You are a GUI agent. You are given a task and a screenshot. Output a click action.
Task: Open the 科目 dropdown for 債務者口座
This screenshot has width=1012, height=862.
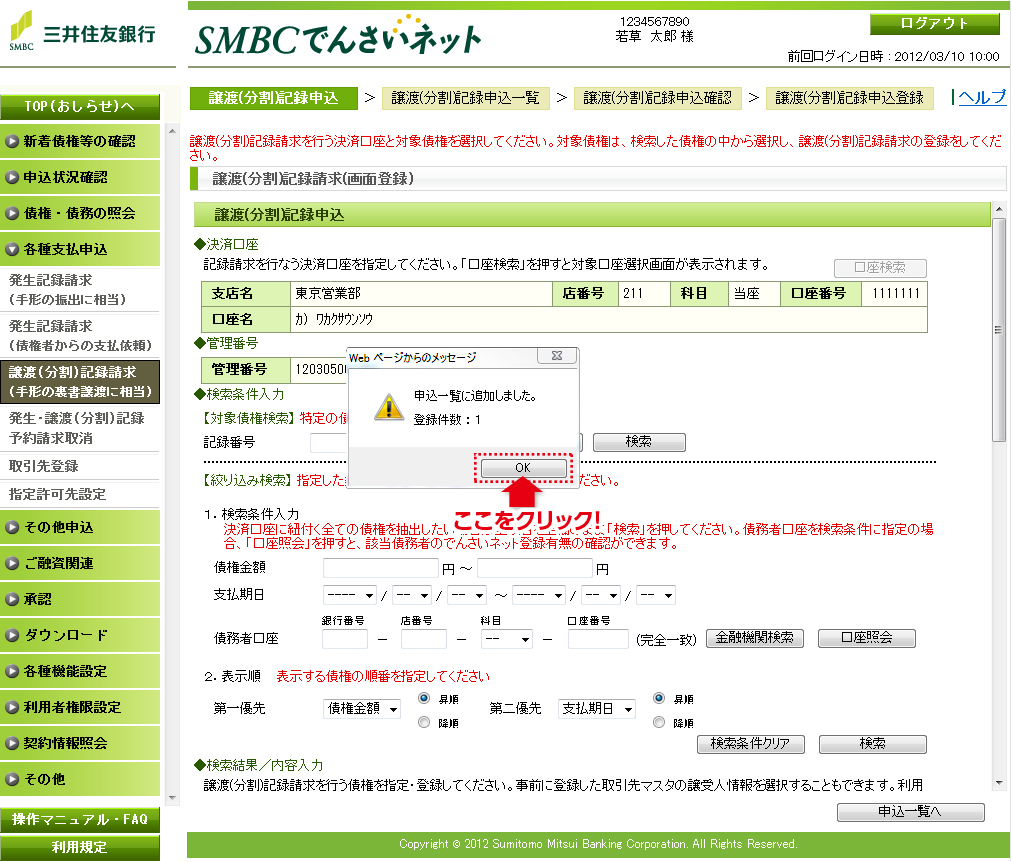507,639
